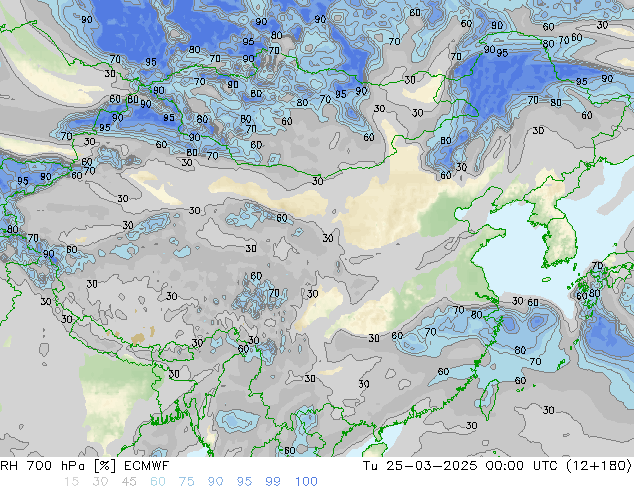Screen dimensions: 634x490
Task: Click the "RH 700 hPa [%]" map title
Action: click(x=58, y=466)
